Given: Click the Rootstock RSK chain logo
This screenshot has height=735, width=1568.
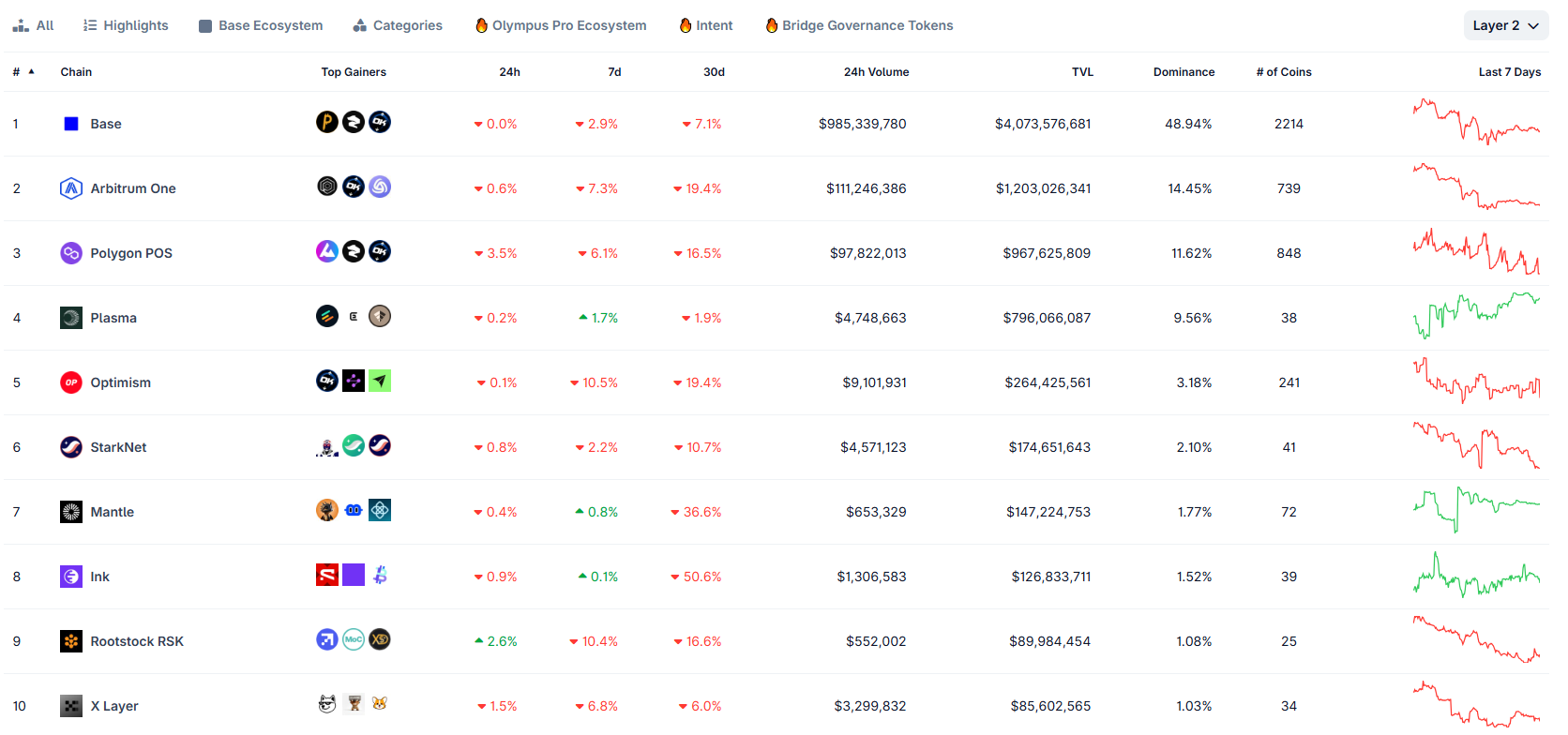Looking at the screenshot, I should click(x=71, y=641).
